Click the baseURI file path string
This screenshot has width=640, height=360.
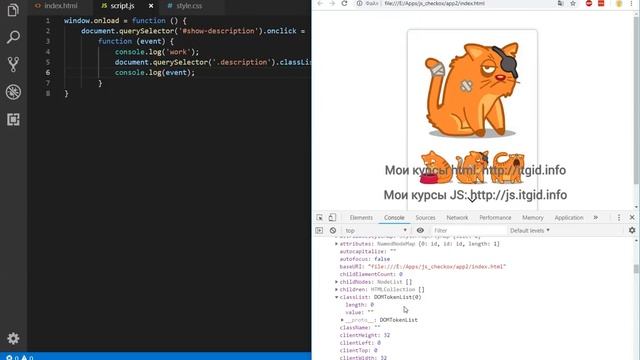click(x=437, y=267)
